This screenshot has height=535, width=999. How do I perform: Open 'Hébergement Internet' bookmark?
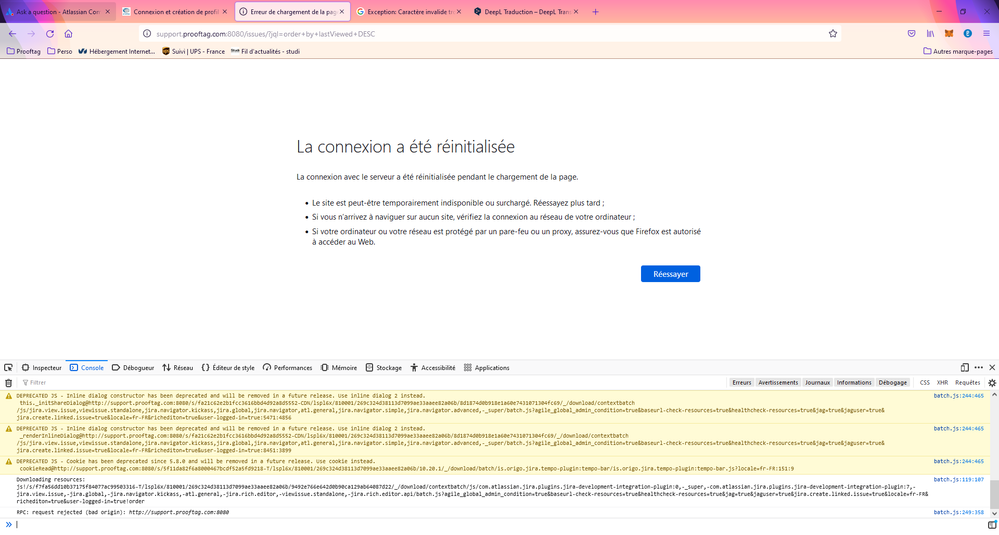coord(117,52)
